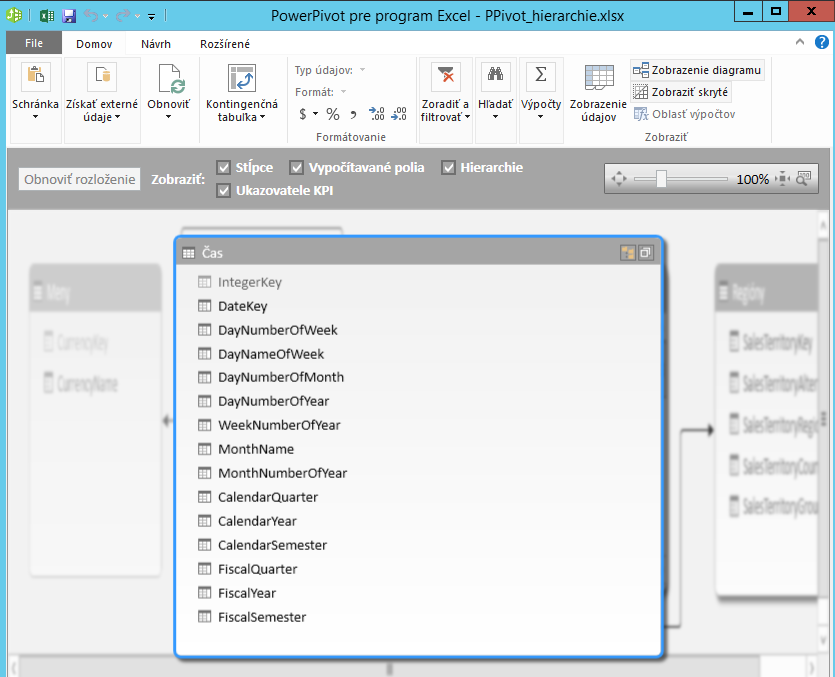
Task: Click the Obnoviť rozloženie button
Action: pyautogui.click(x=79, y=179)
